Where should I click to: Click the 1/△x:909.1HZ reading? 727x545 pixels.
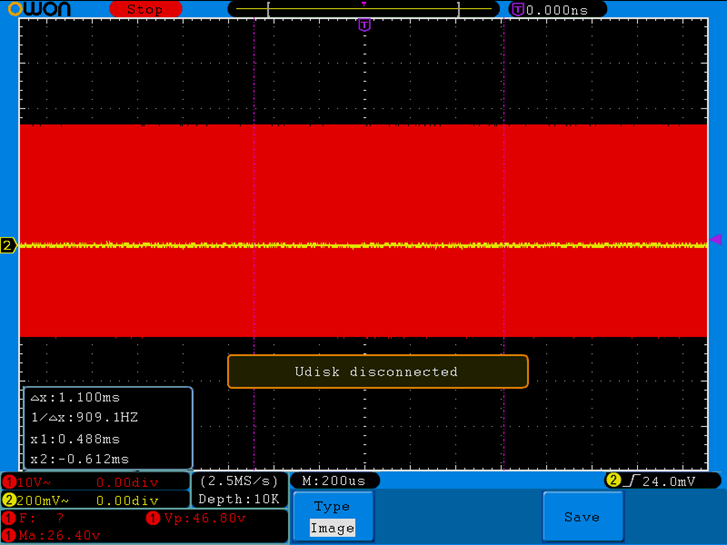click(84, 417)
